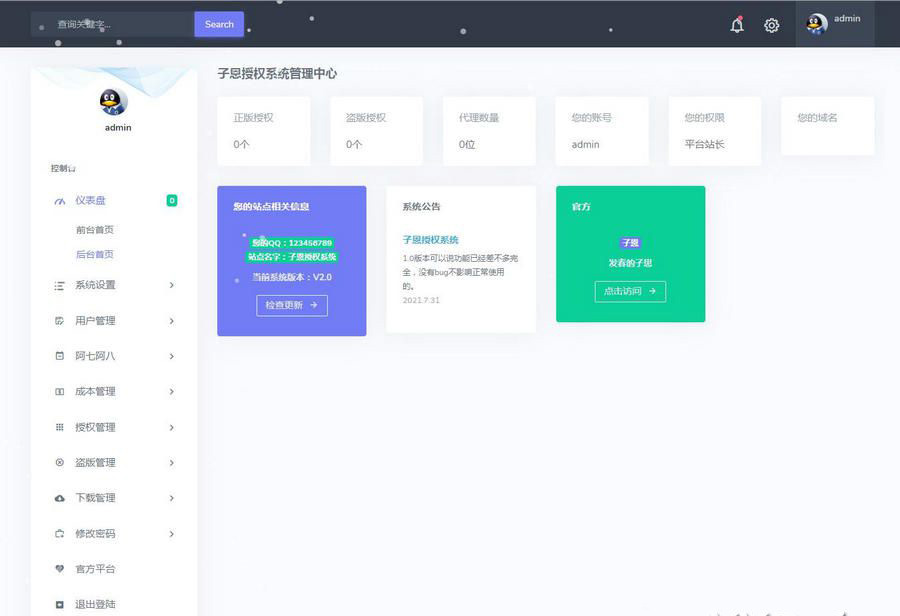Click the 下载管理 cloud icon

click(59, 498)
